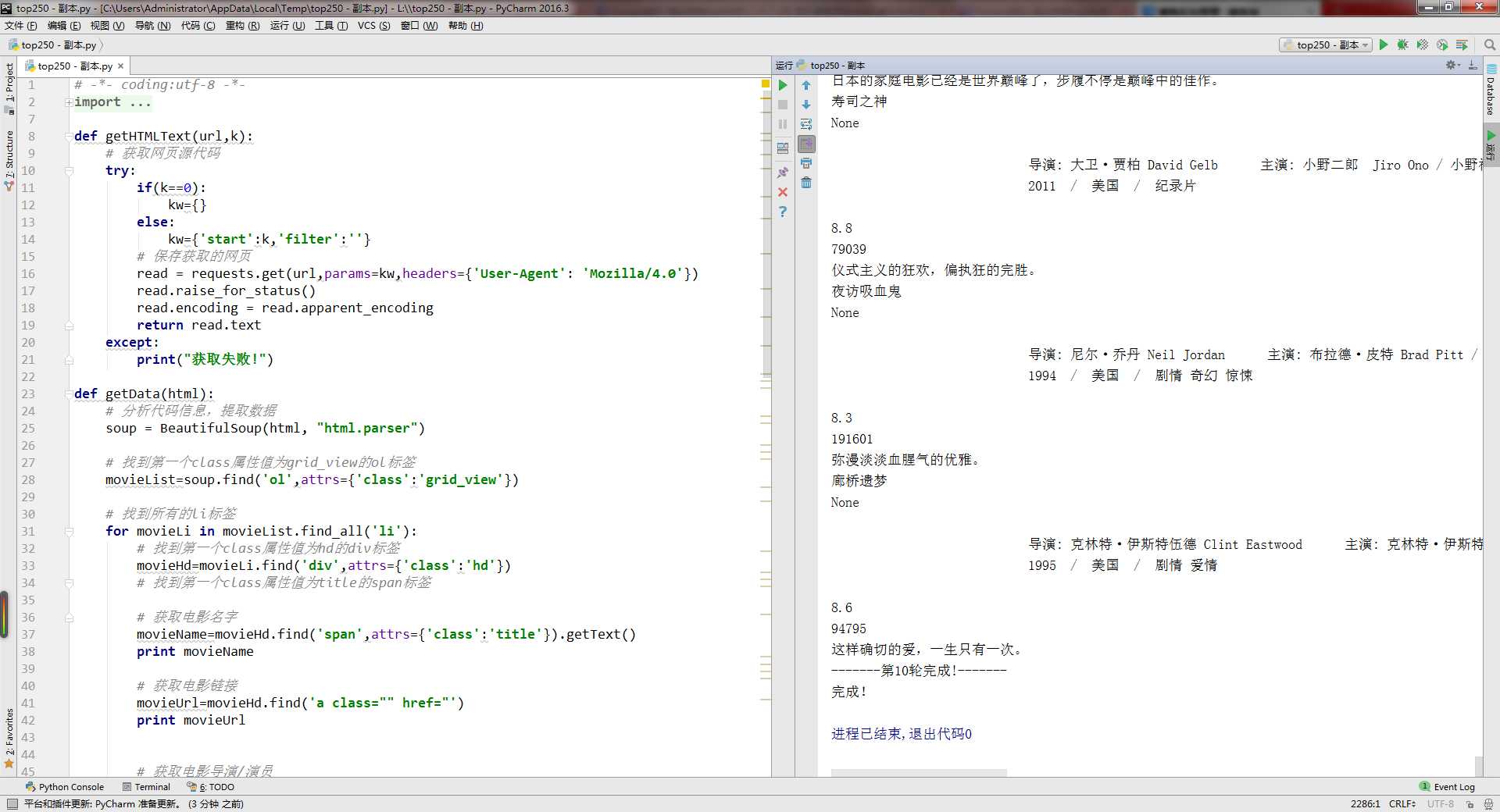Open the 文件 (F) menu
1500x812 pixels.
click(x=21, y=26)
